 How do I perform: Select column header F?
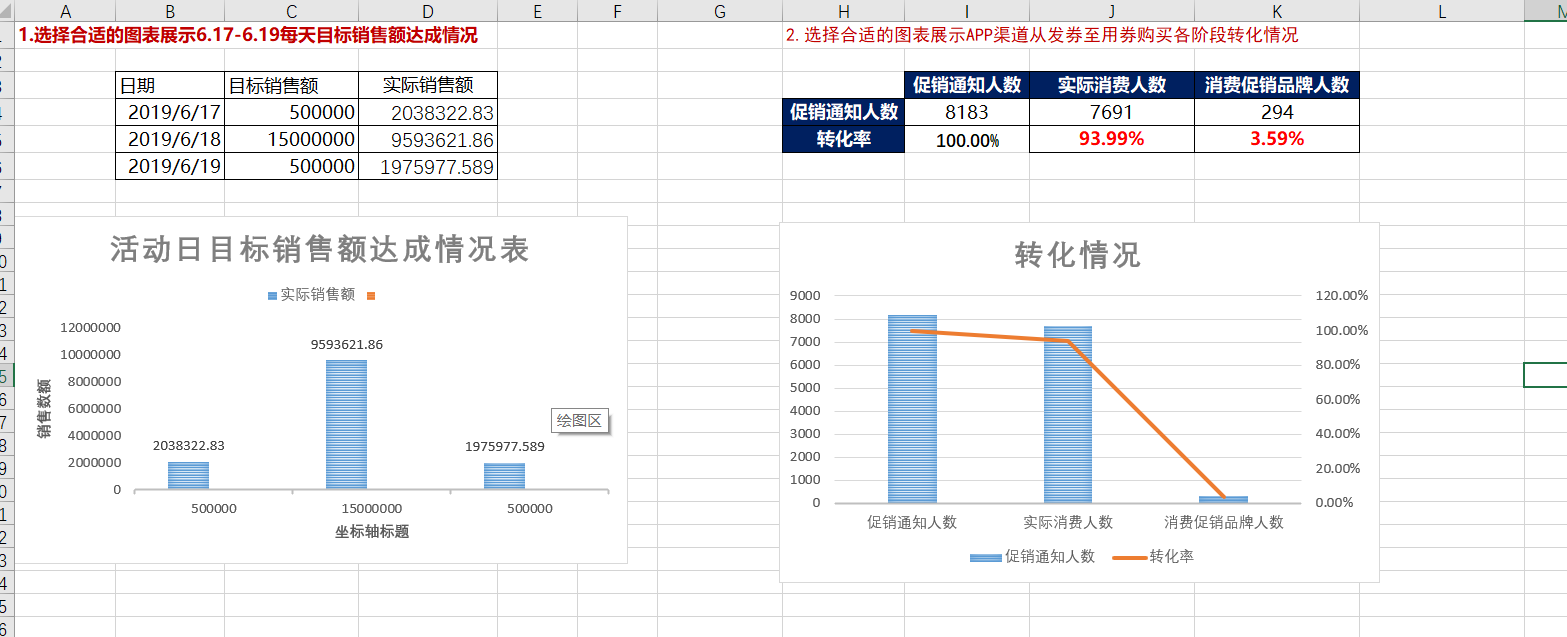click(617, 10)
